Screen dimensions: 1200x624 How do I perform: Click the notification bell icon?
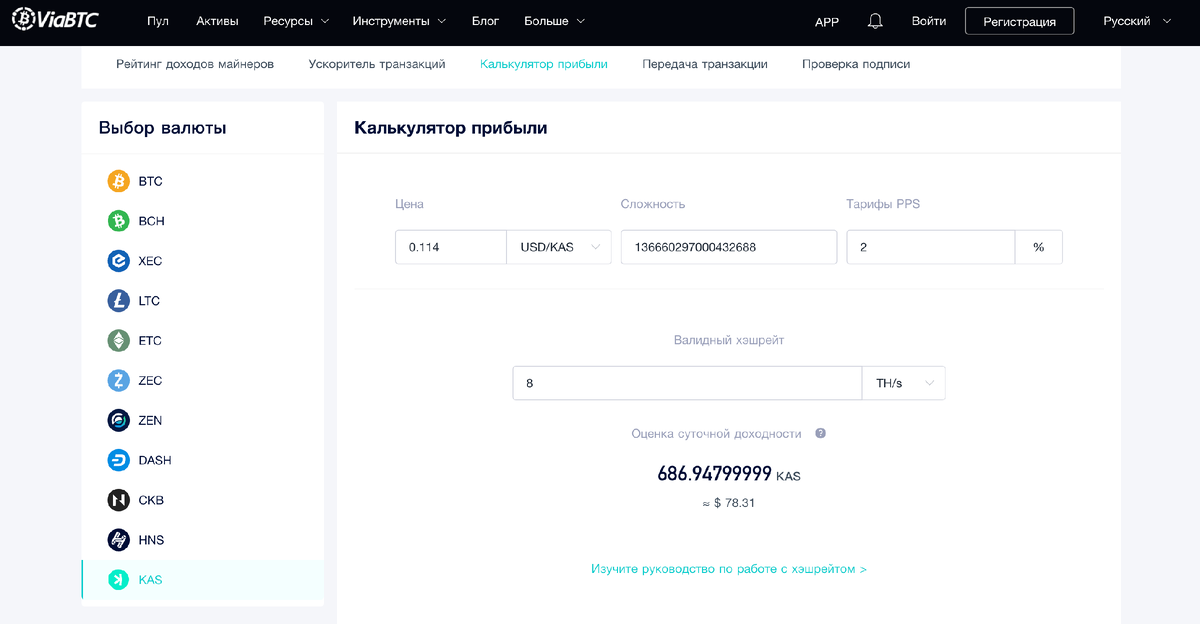873,20
